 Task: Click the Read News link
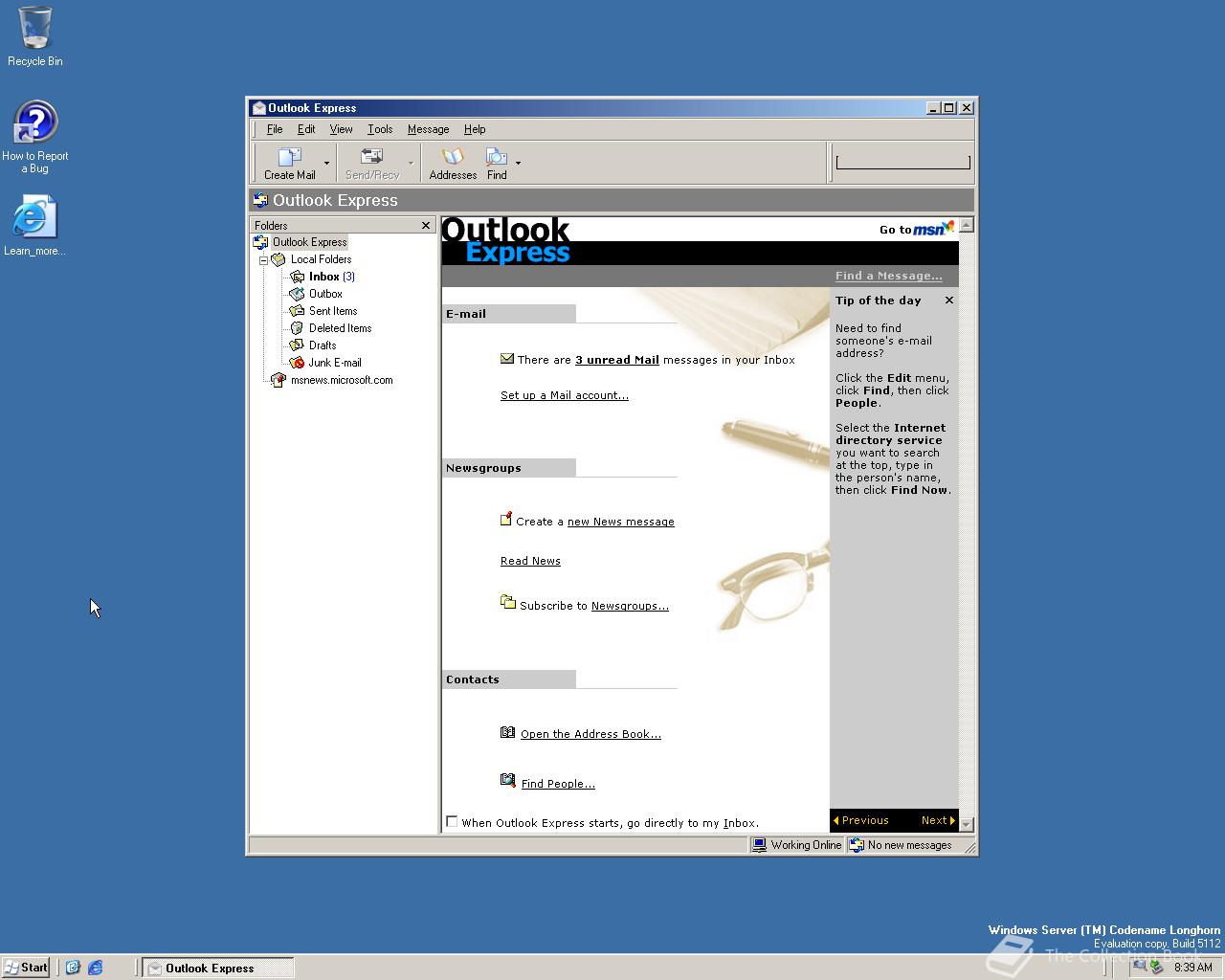530,561
